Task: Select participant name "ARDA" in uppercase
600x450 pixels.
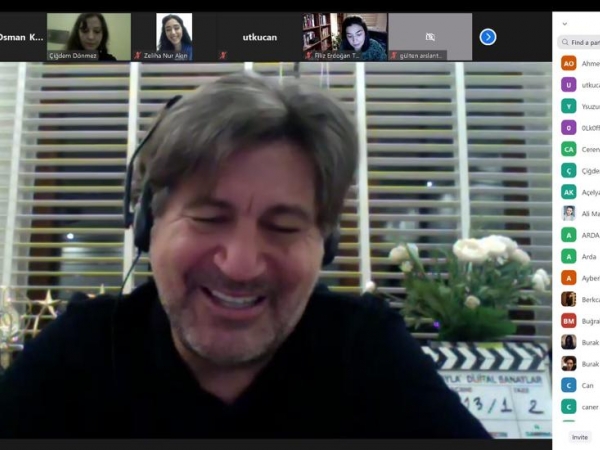Action: coord(590,235)
